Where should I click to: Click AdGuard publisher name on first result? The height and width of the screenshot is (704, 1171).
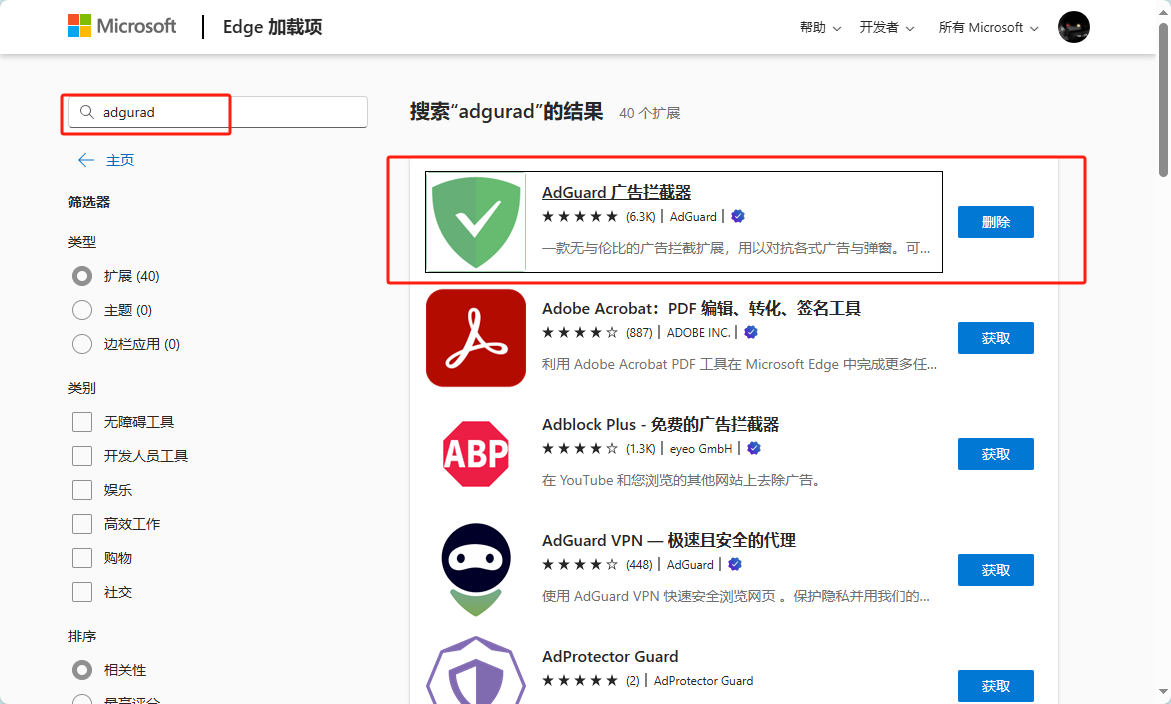(693, 217)
